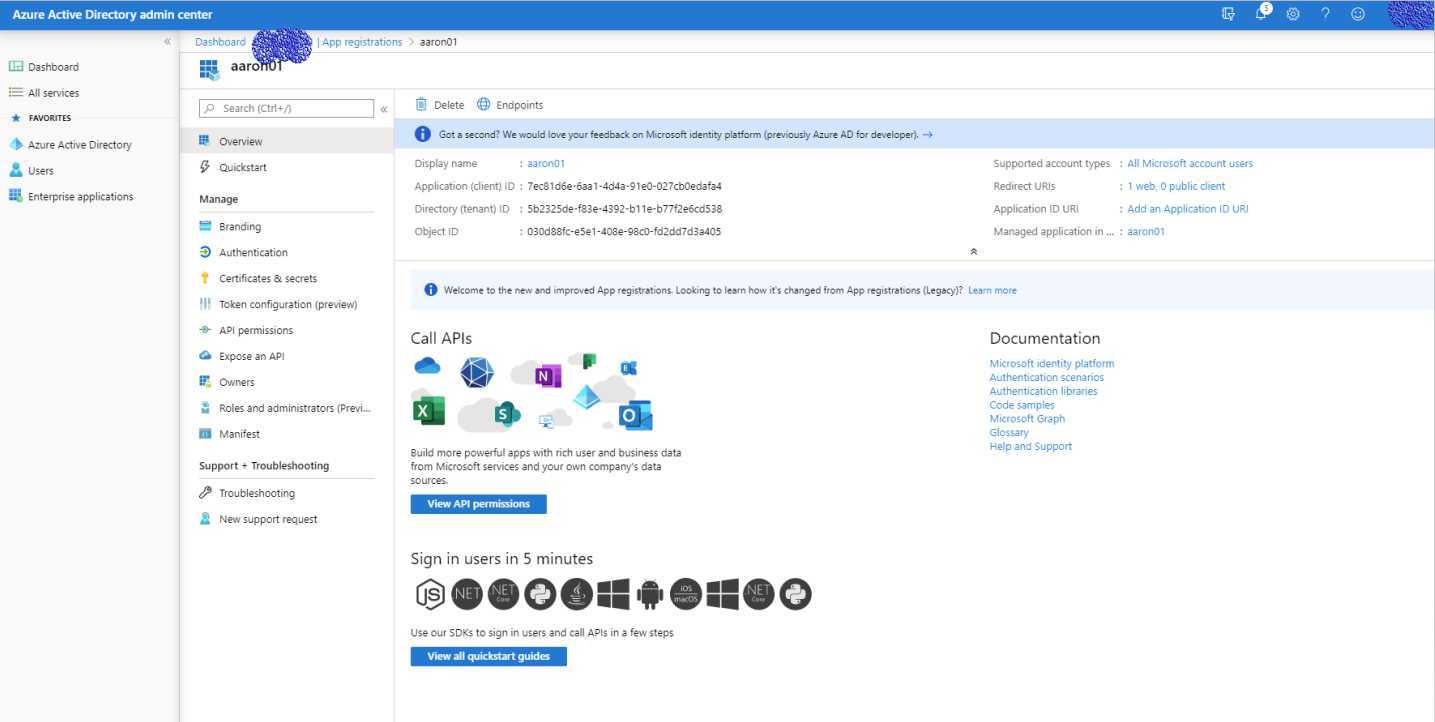Click the Token configuration icon
This screenshot has width=1435, height=722.
205,305
